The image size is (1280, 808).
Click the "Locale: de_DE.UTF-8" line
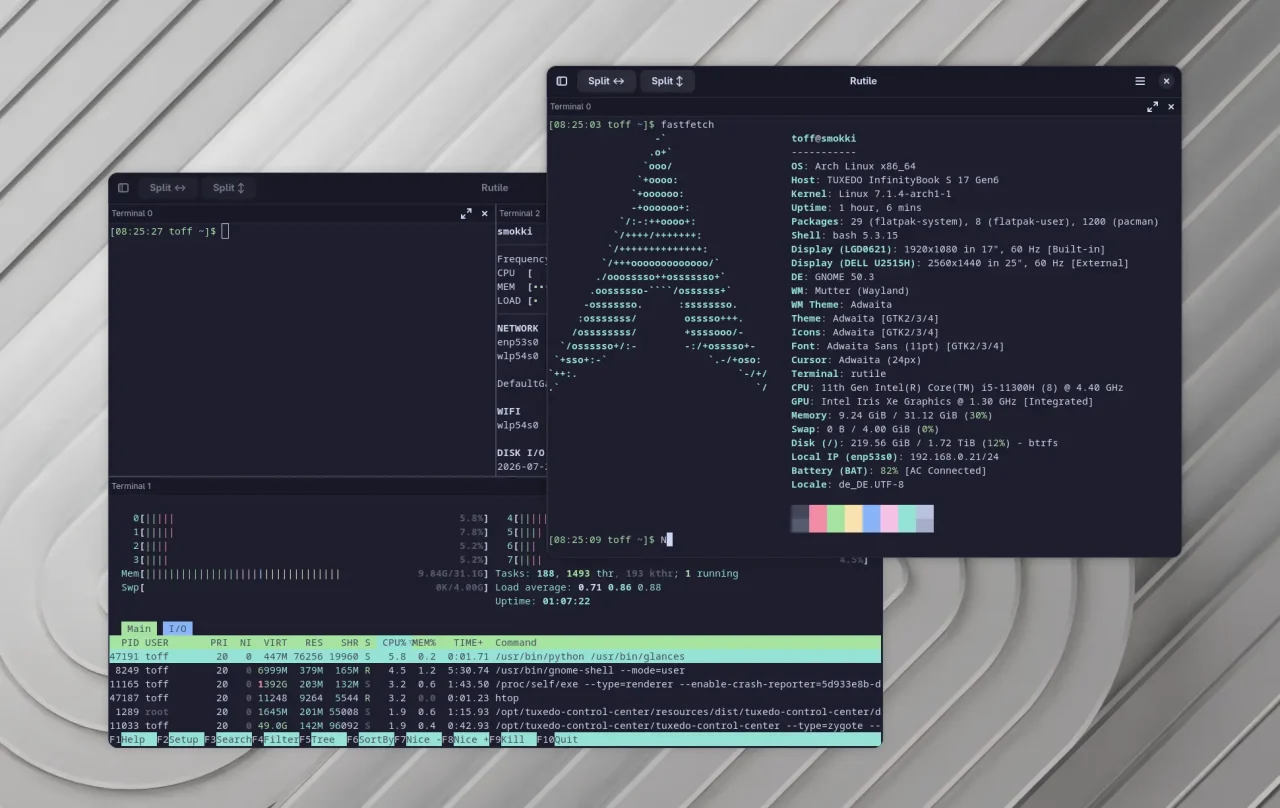tap(847, 485)
